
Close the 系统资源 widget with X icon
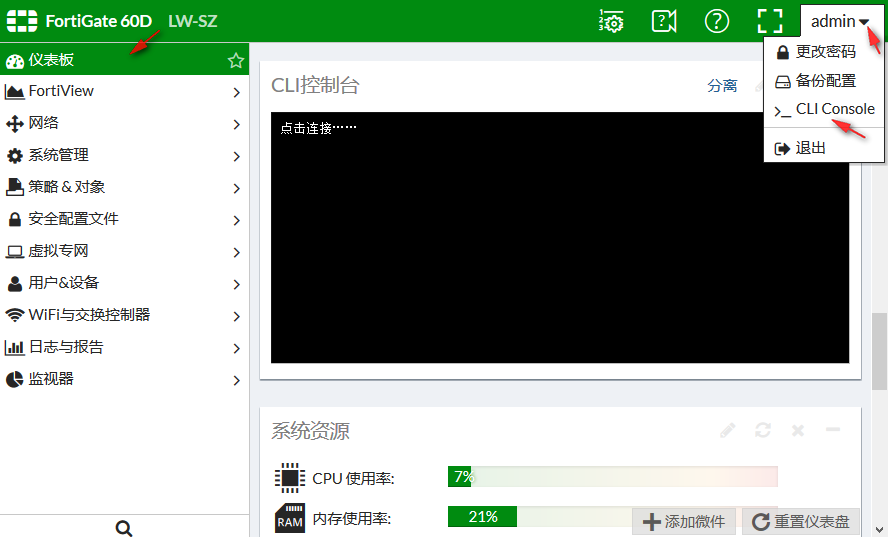click(x=798, y=431)
